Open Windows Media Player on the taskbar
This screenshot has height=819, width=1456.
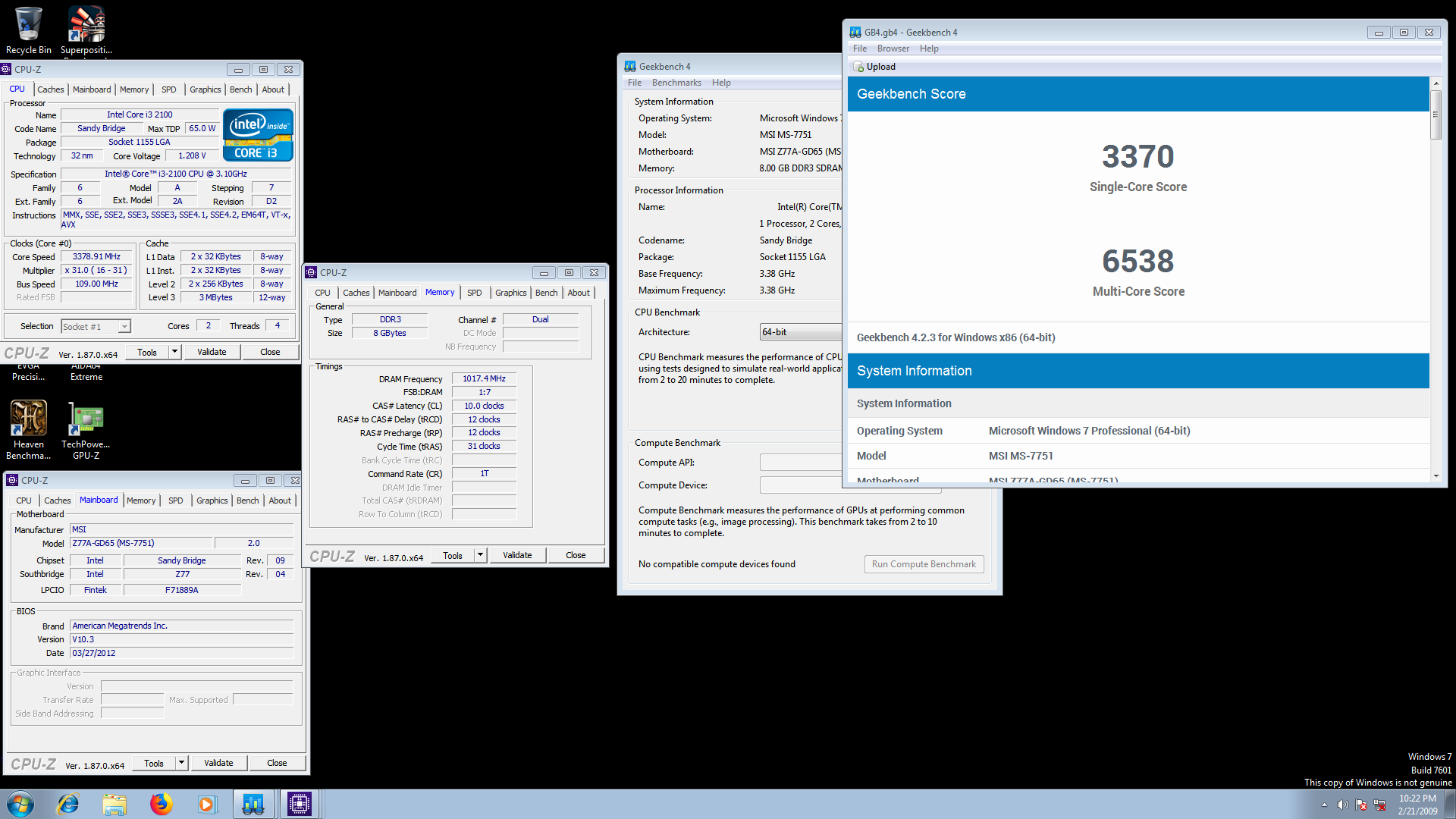click(207, 804)
